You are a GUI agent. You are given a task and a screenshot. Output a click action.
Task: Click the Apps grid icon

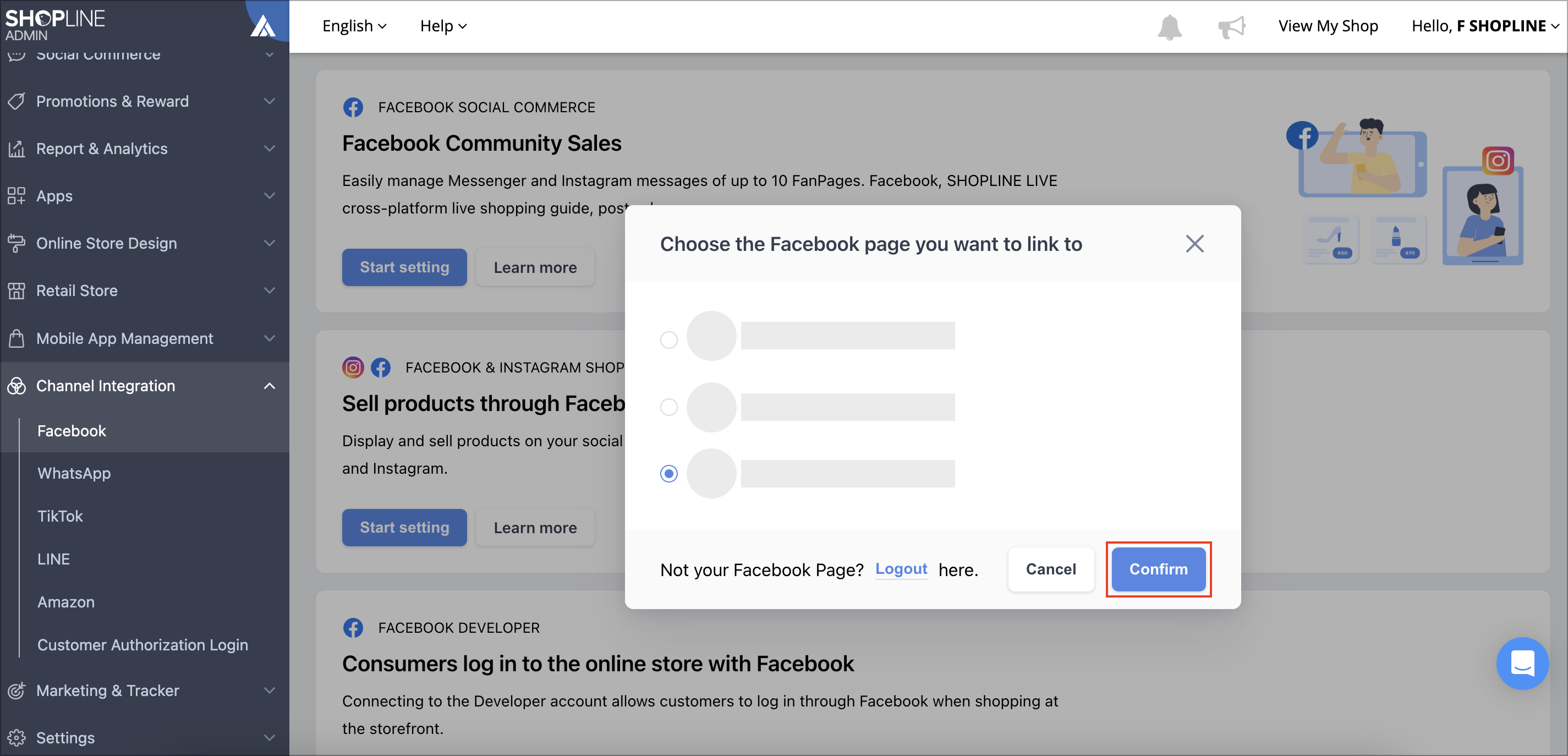(17, 196)
